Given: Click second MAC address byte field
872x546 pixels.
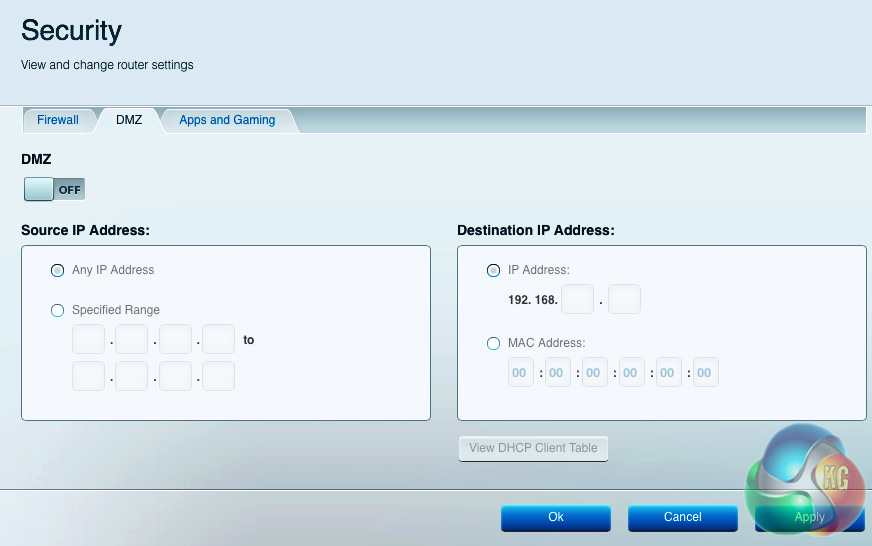Looking at the screenshot, I should coord(558,372).
